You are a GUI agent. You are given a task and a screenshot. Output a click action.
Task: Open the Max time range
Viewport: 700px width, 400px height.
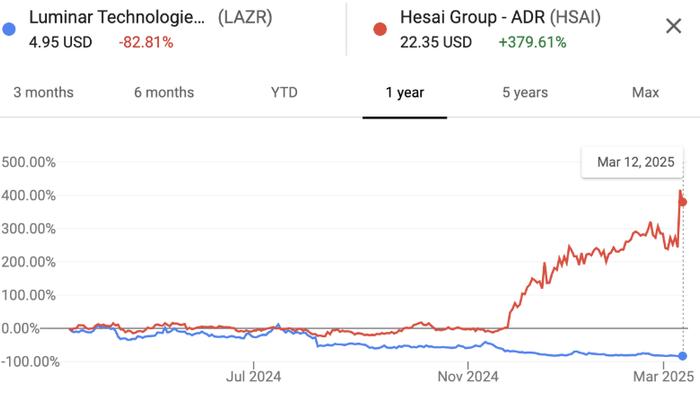(x=646, y=92)
